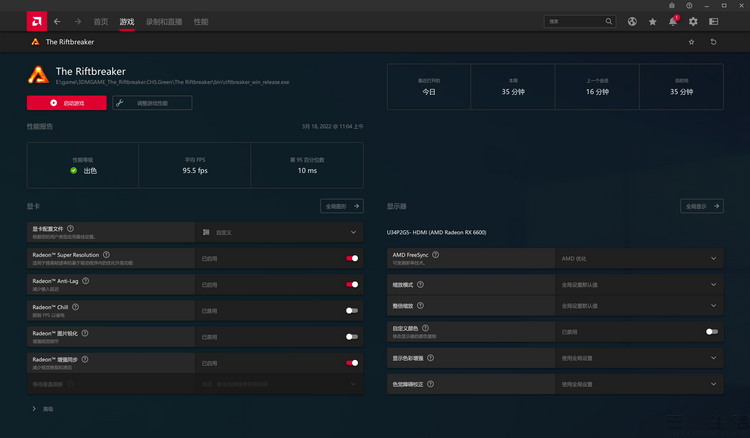The image size is (750, 438).
Task: Click the 16 分钟 session value
Action: (x=597, y=92)
